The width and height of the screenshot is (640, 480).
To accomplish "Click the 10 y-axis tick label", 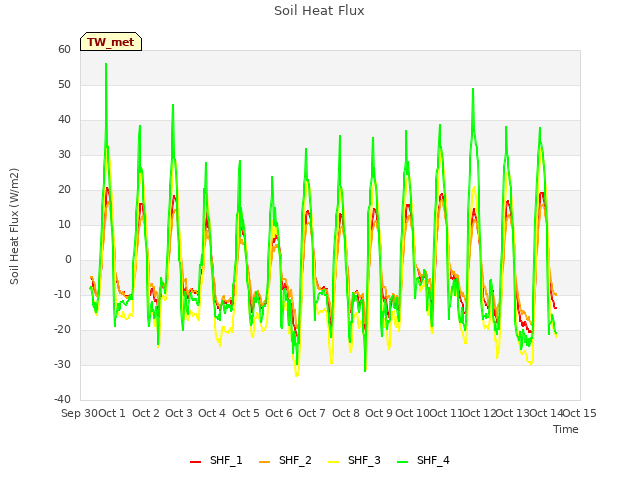I will [x=64, y=224].
